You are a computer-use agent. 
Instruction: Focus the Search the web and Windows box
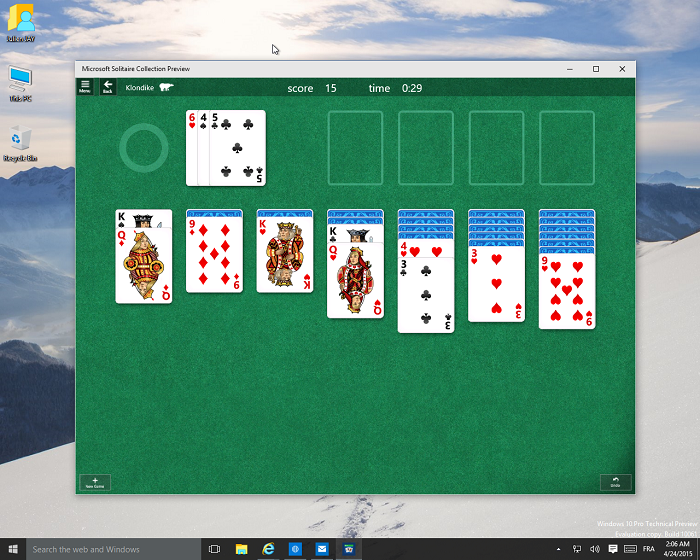(x=113, y=549)
